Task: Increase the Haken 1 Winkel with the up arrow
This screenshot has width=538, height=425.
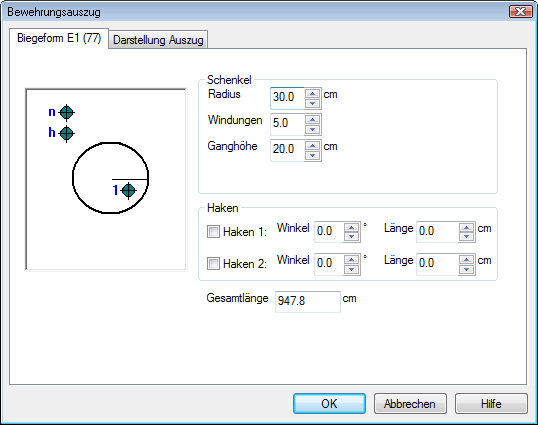Action: pyautogui.click(x=351, y=228)
